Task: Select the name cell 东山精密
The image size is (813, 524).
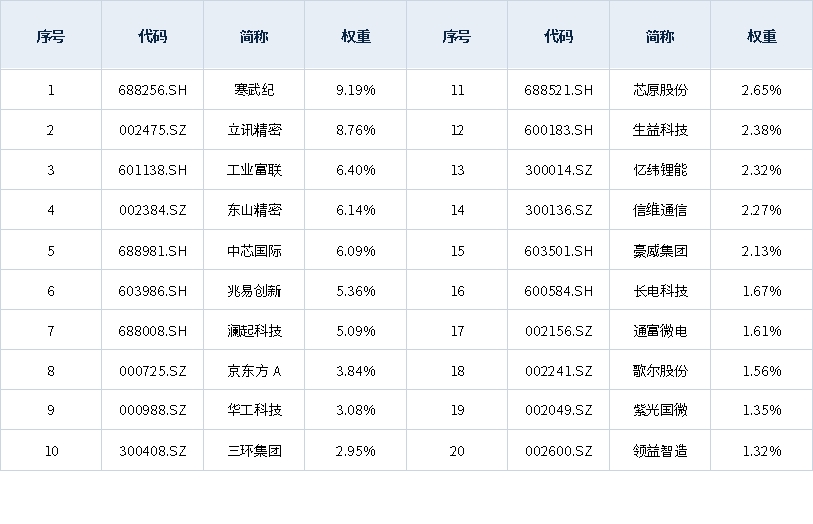Action: point(254,210)
